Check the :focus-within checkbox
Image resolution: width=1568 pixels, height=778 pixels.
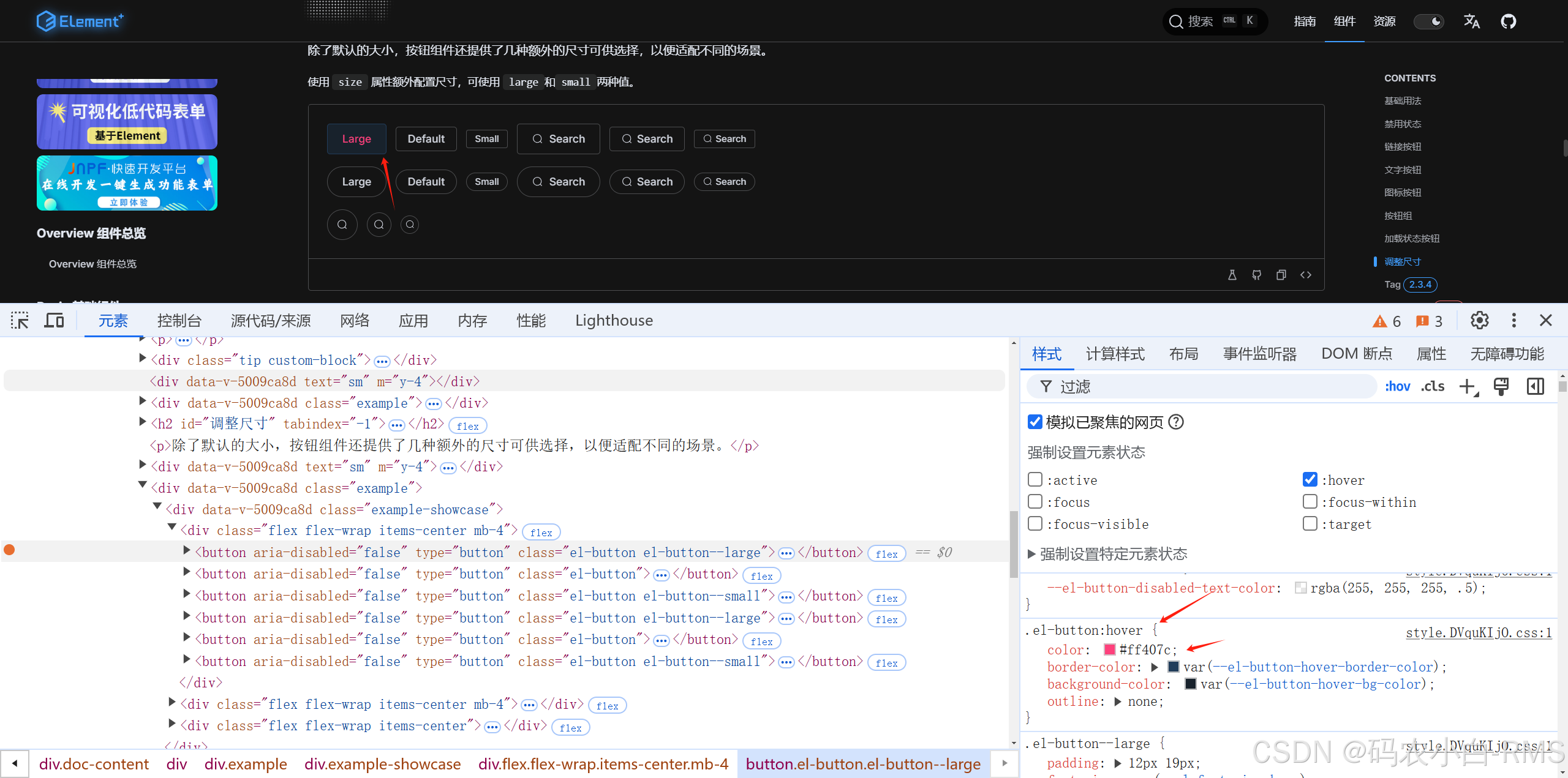pos(1310,501)
